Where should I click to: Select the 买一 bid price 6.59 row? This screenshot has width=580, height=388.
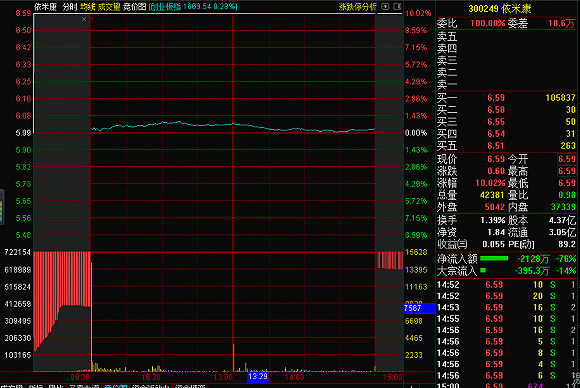tap(506, 98)
